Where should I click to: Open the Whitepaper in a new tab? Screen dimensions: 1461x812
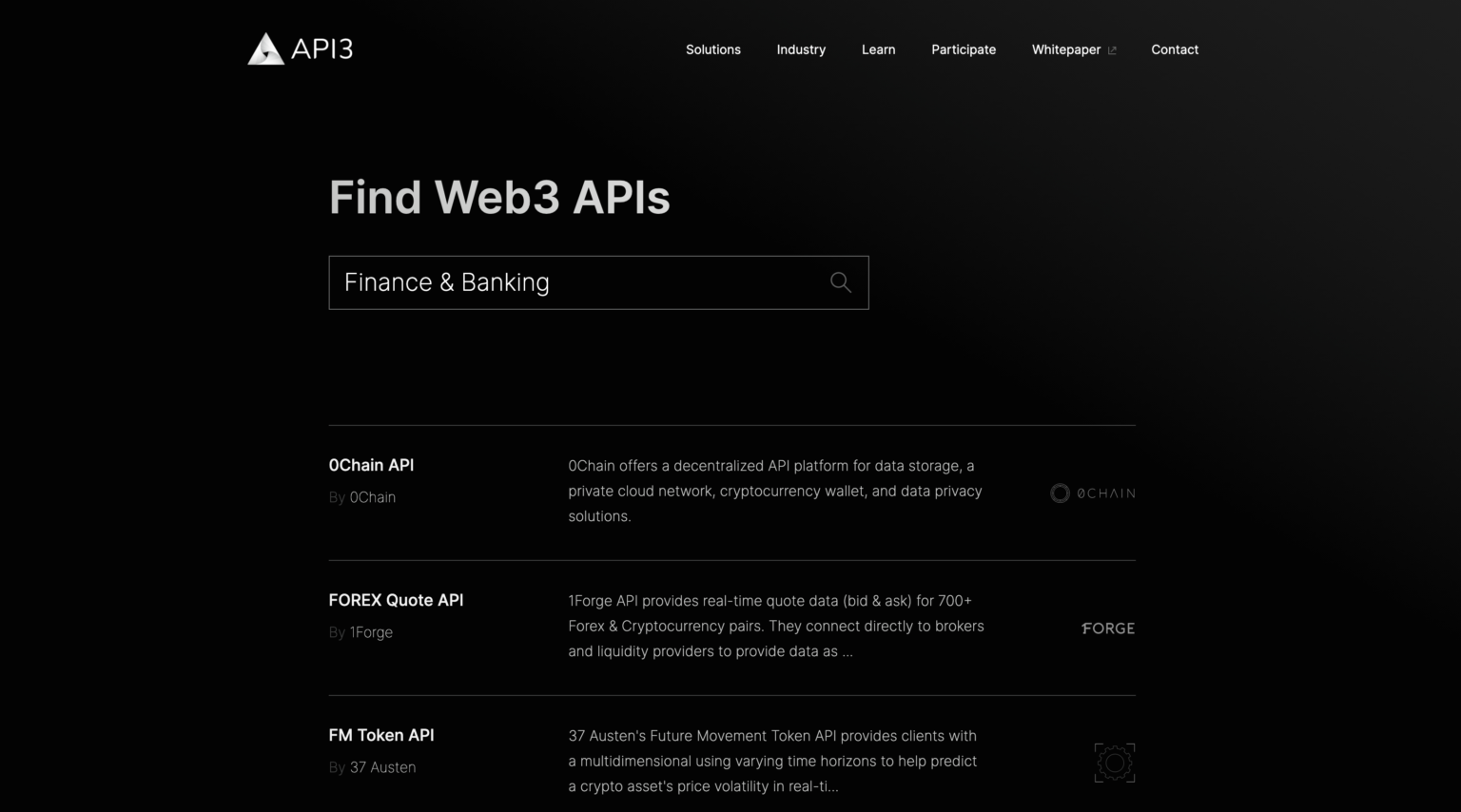pos(1066,49)
